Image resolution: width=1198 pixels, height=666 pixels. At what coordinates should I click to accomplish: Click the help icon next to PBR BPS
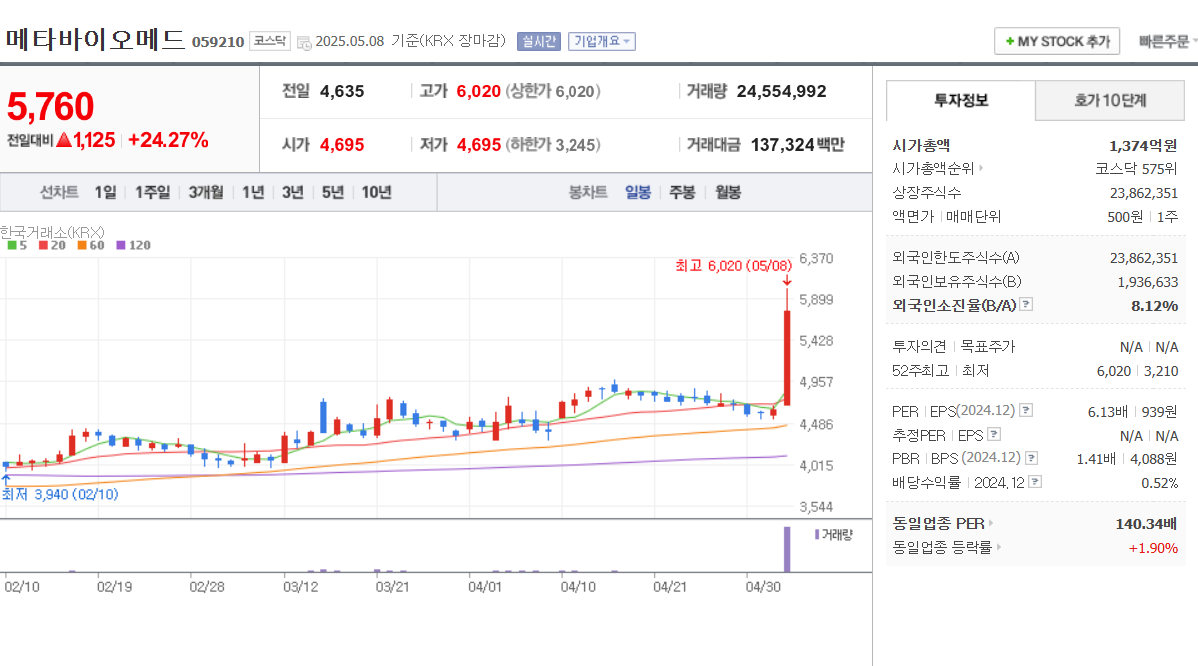[x=1031, y=458]
